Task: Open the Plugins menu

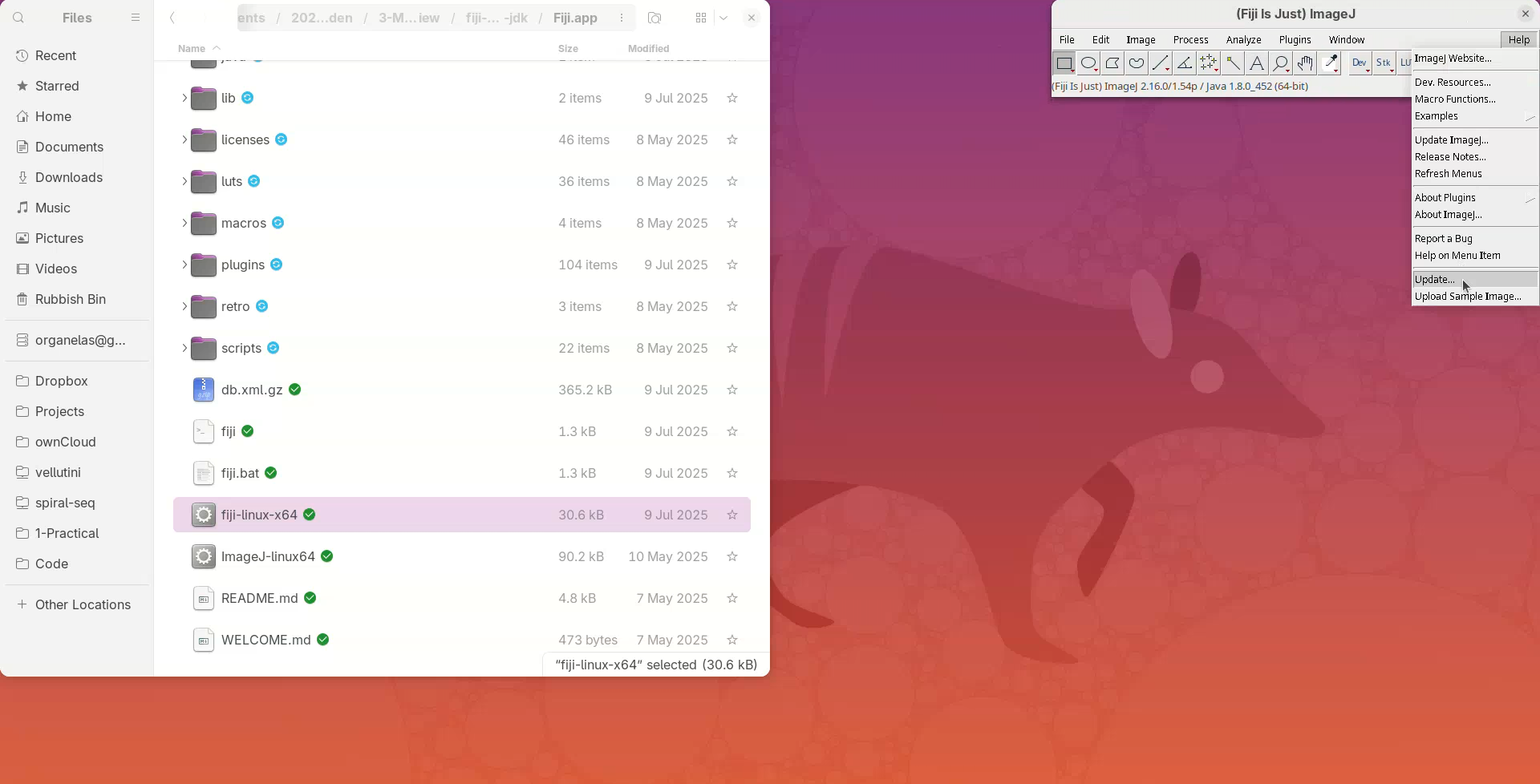Action: 1295,39
